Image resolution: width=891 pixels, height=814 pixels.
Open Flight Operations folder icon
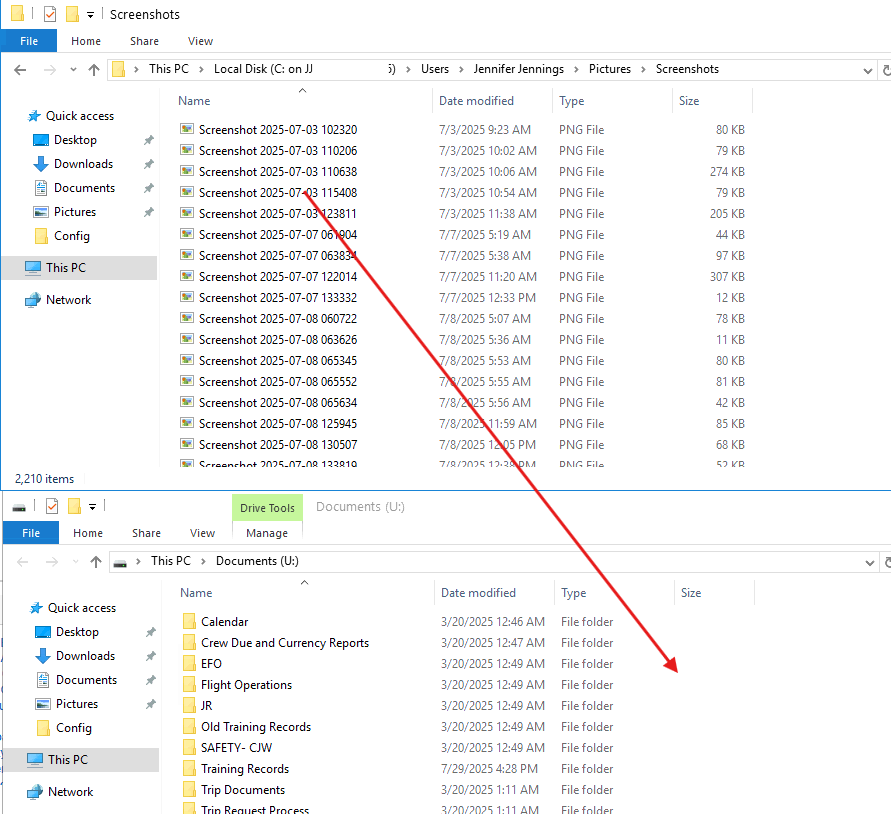point(189,685)
